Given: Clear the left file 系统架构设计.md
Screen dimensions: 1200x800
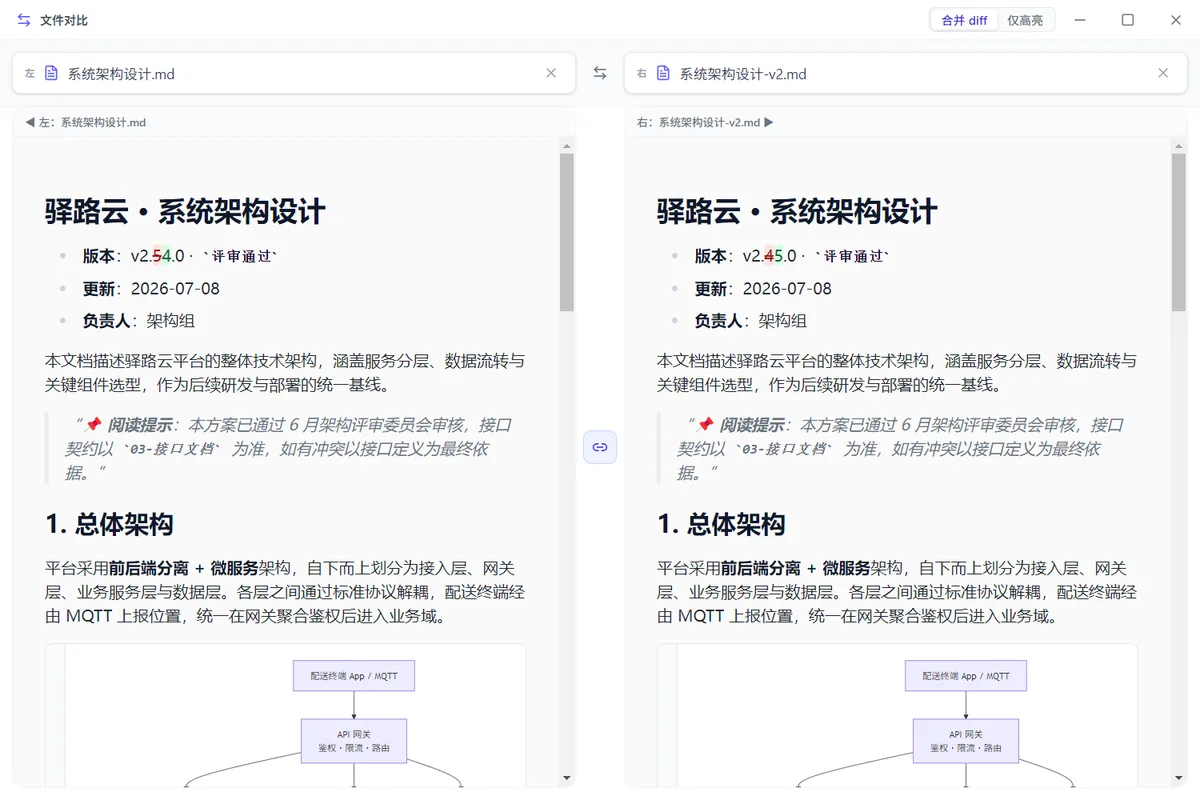Looking at the screenshot, I should pos(551,73).
